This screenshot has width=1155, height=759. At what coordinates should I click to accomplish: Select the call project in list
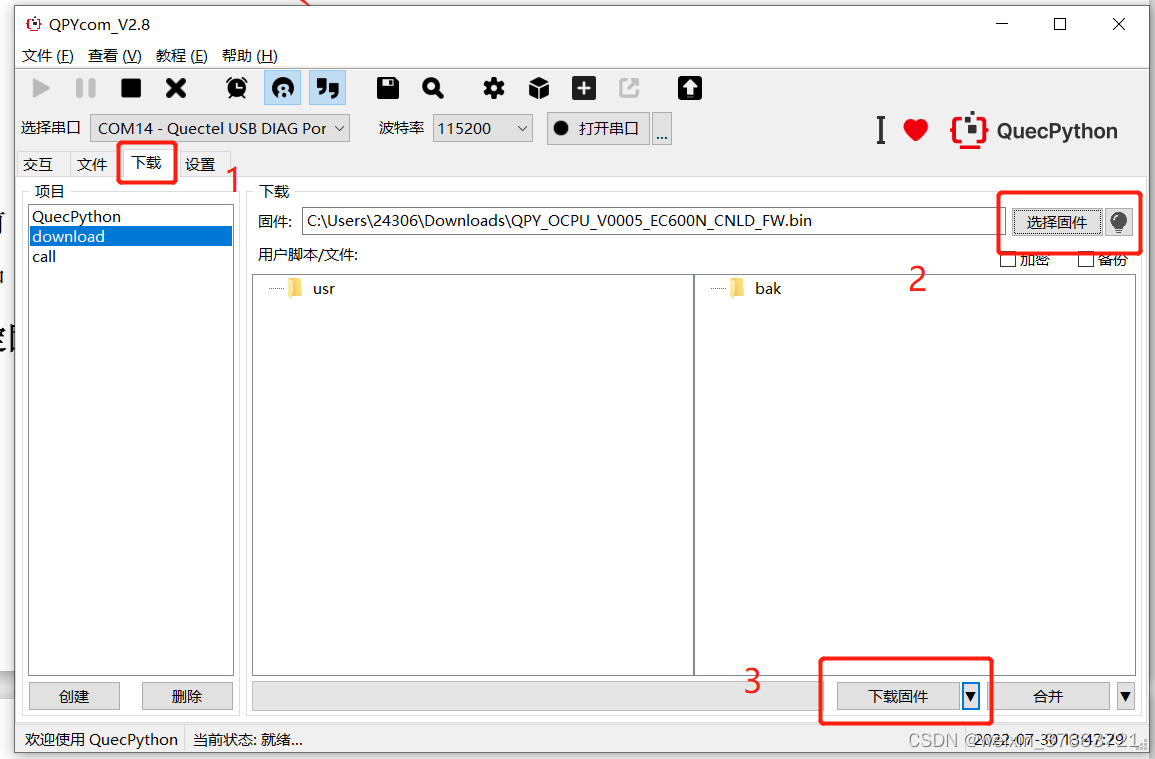(x=130, y=256)
